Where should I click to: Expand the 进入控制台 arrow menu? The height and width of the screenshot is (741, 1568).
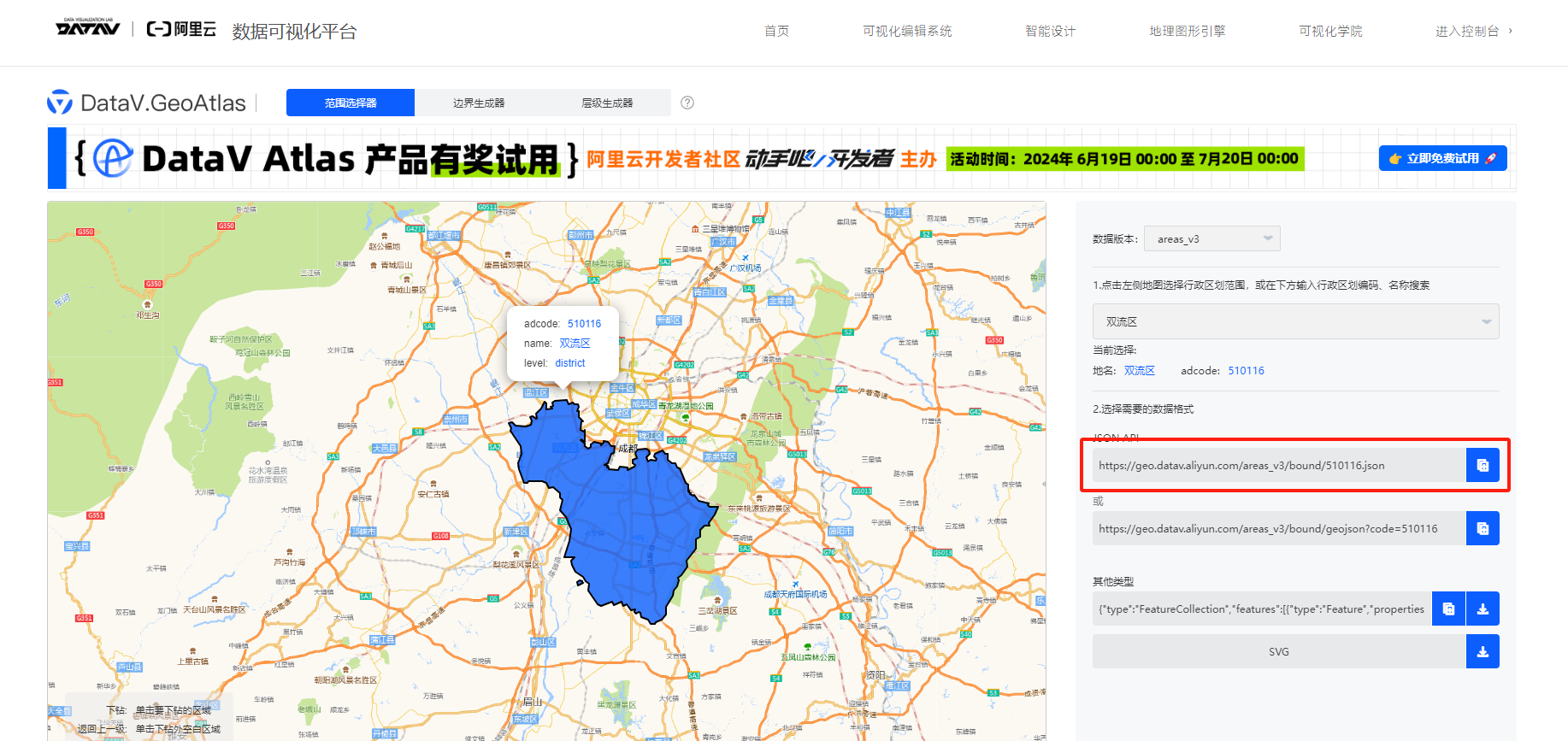click(1511, 31)
